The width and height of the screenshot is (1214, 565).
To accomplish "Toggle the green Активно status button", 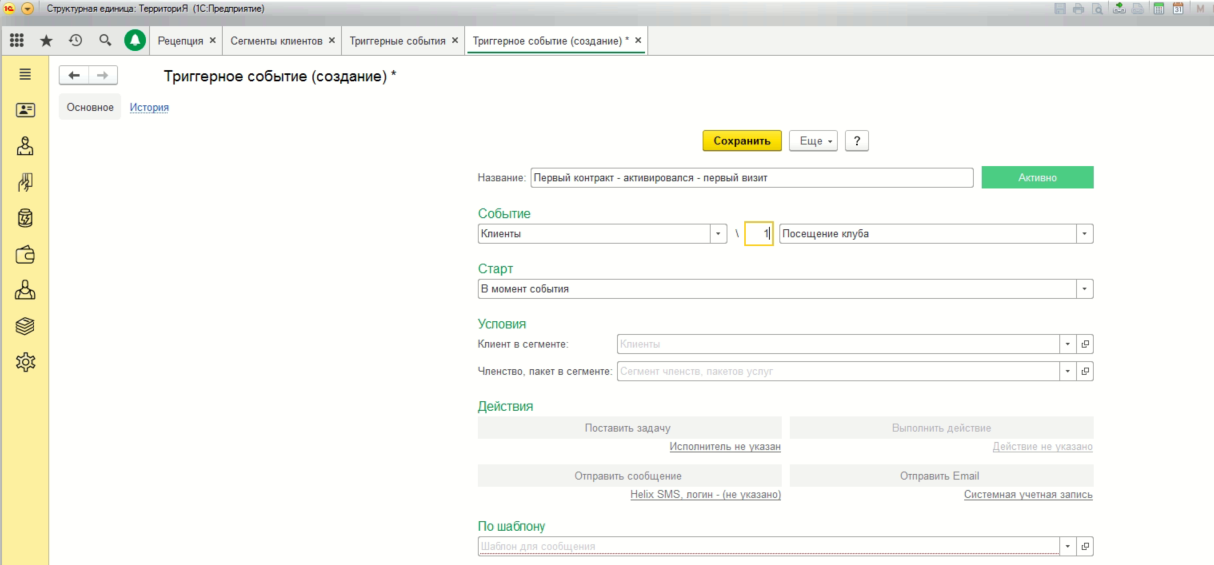I will coord(1037,177).
